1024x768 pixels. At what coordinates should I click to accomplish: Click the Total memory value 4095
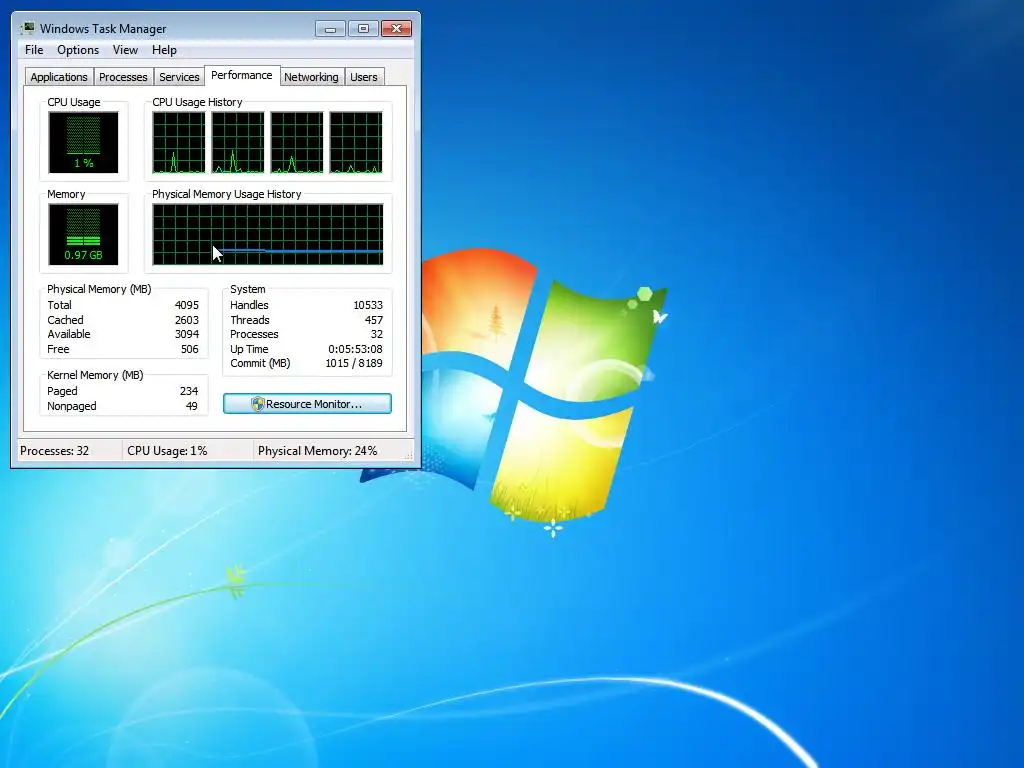(187, 305)
